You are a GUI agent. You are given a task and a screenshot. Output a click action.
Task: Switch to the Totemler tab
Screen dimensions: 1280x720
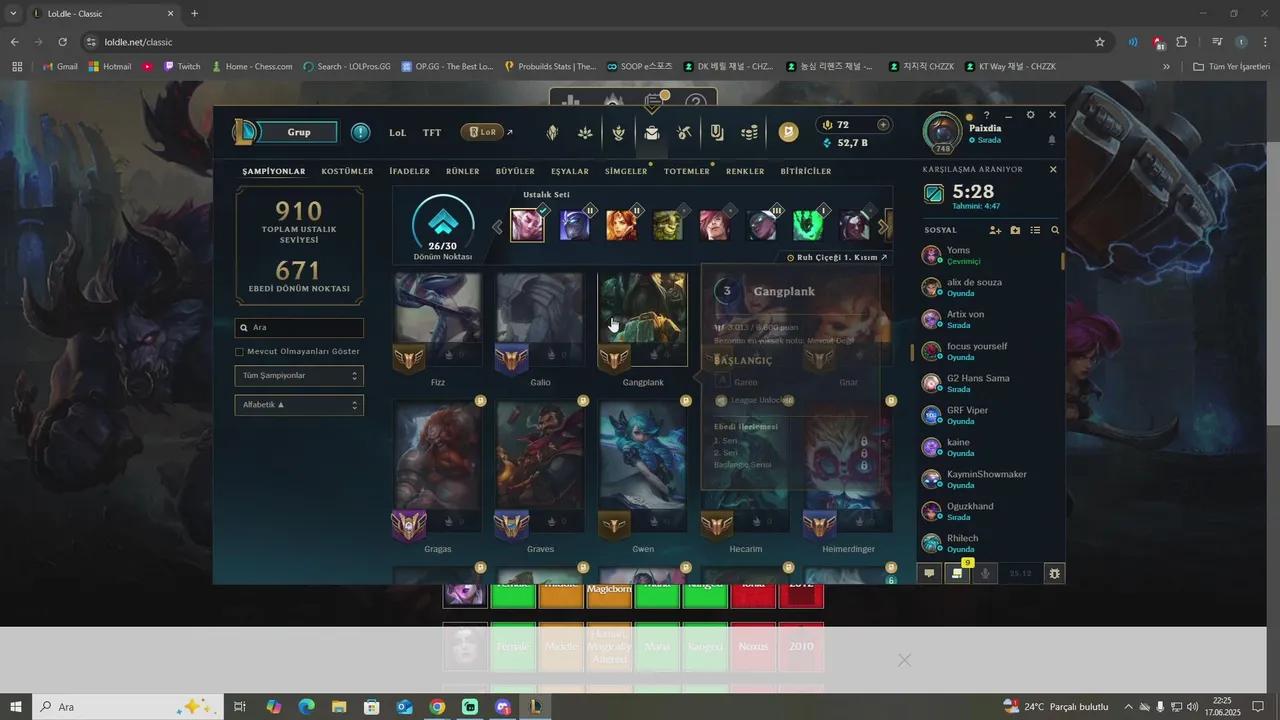tap(687, 171)
